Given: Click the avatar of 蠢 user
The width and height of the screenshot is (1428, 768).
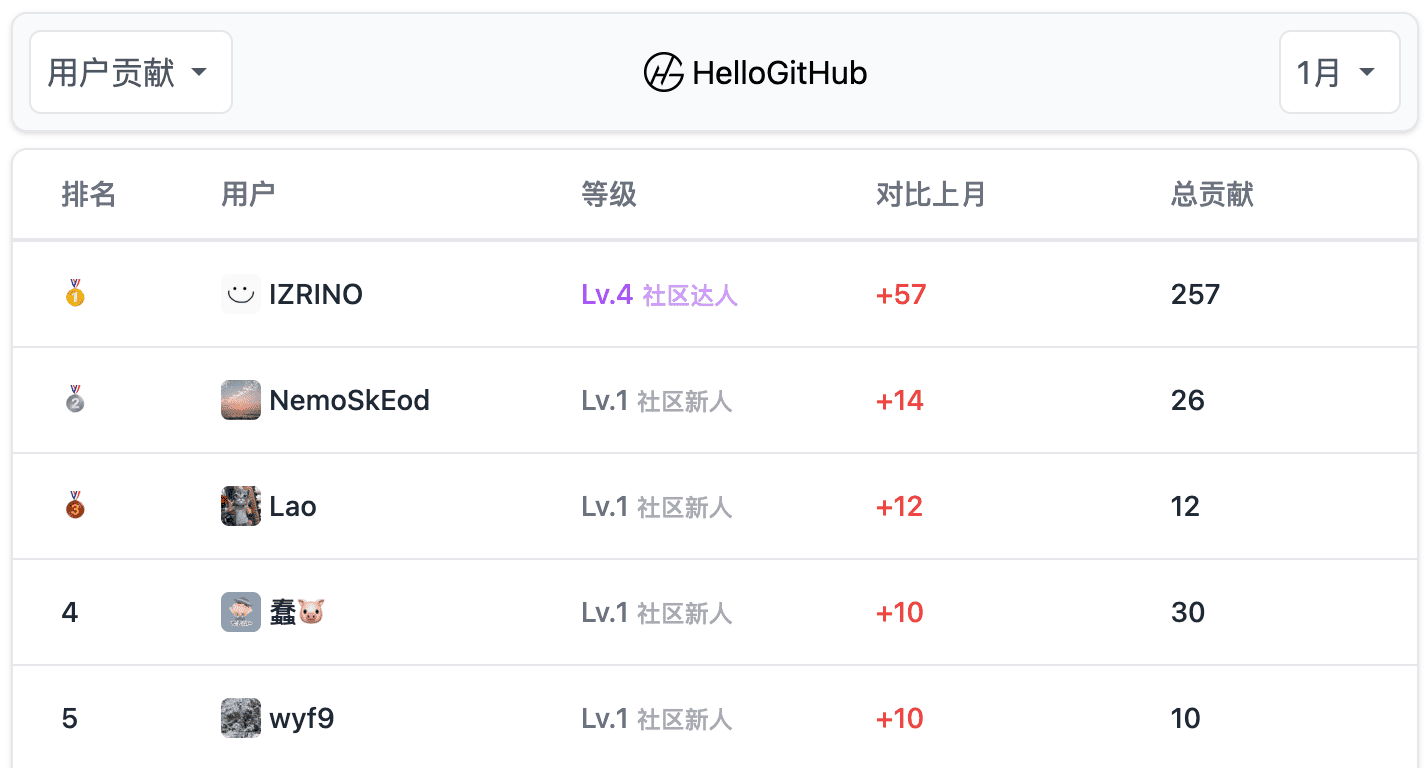Looking at the screenshot, I should point(240,612).
